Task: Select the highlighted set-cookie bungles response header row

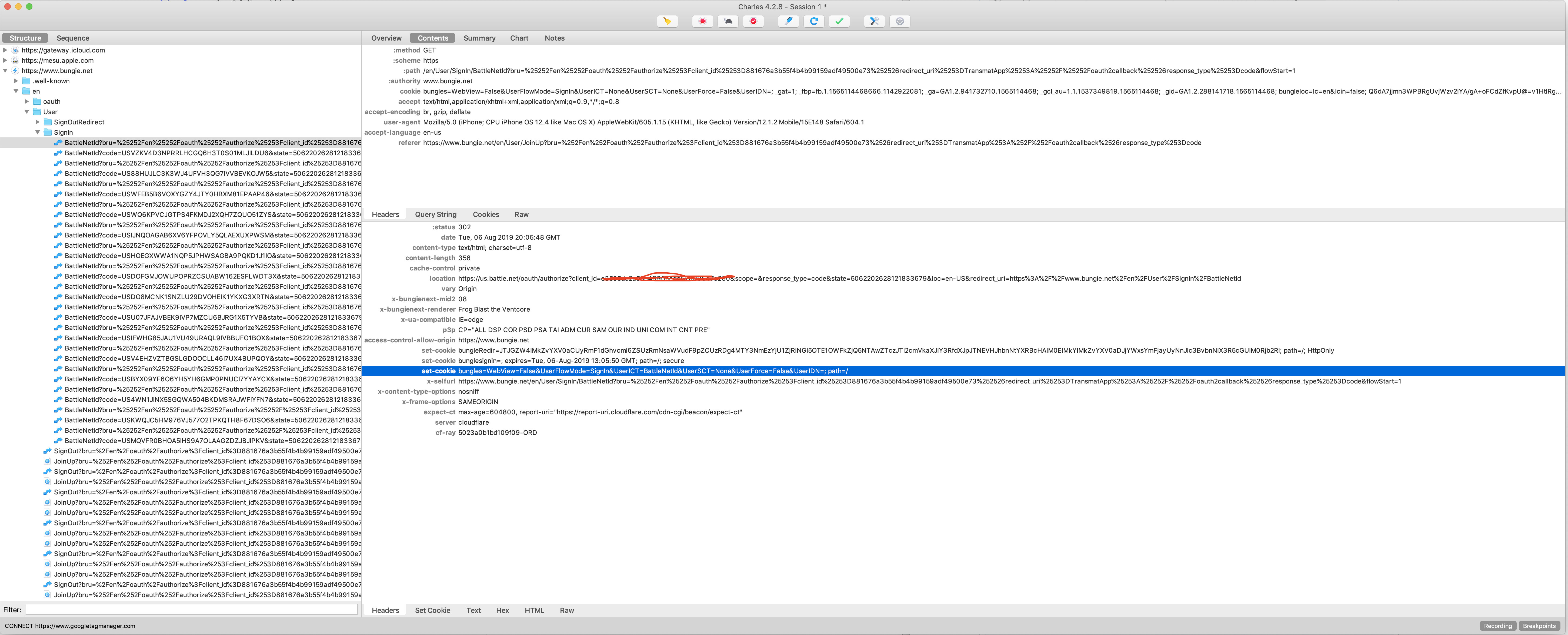Action: (x=963, y=371)
